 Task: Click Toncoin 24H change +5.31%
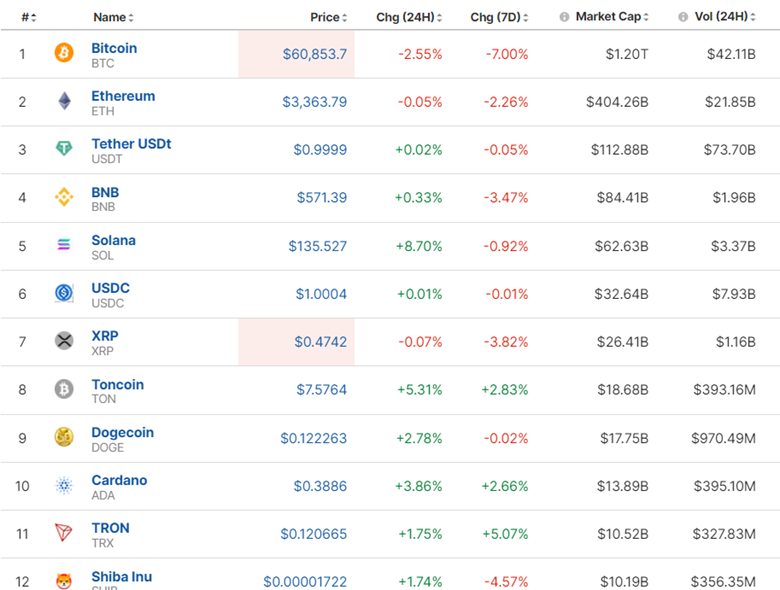pos(419,390)
